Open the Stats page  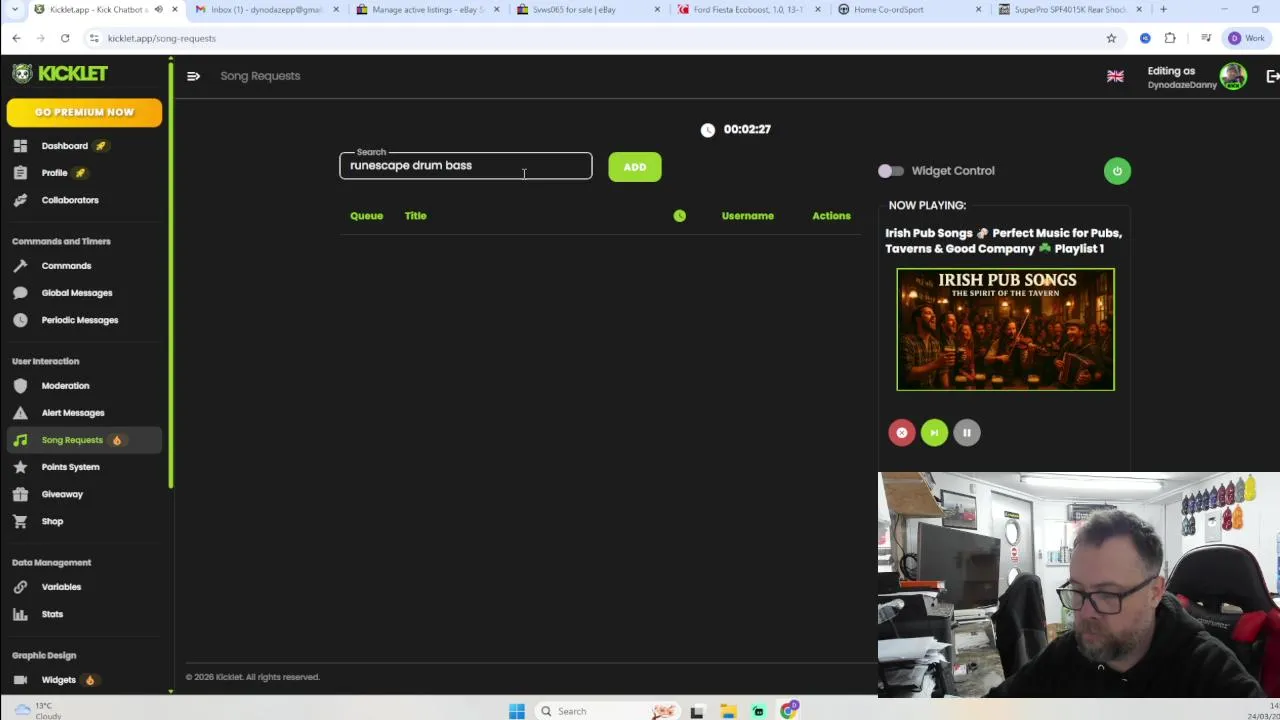[52, 614]
